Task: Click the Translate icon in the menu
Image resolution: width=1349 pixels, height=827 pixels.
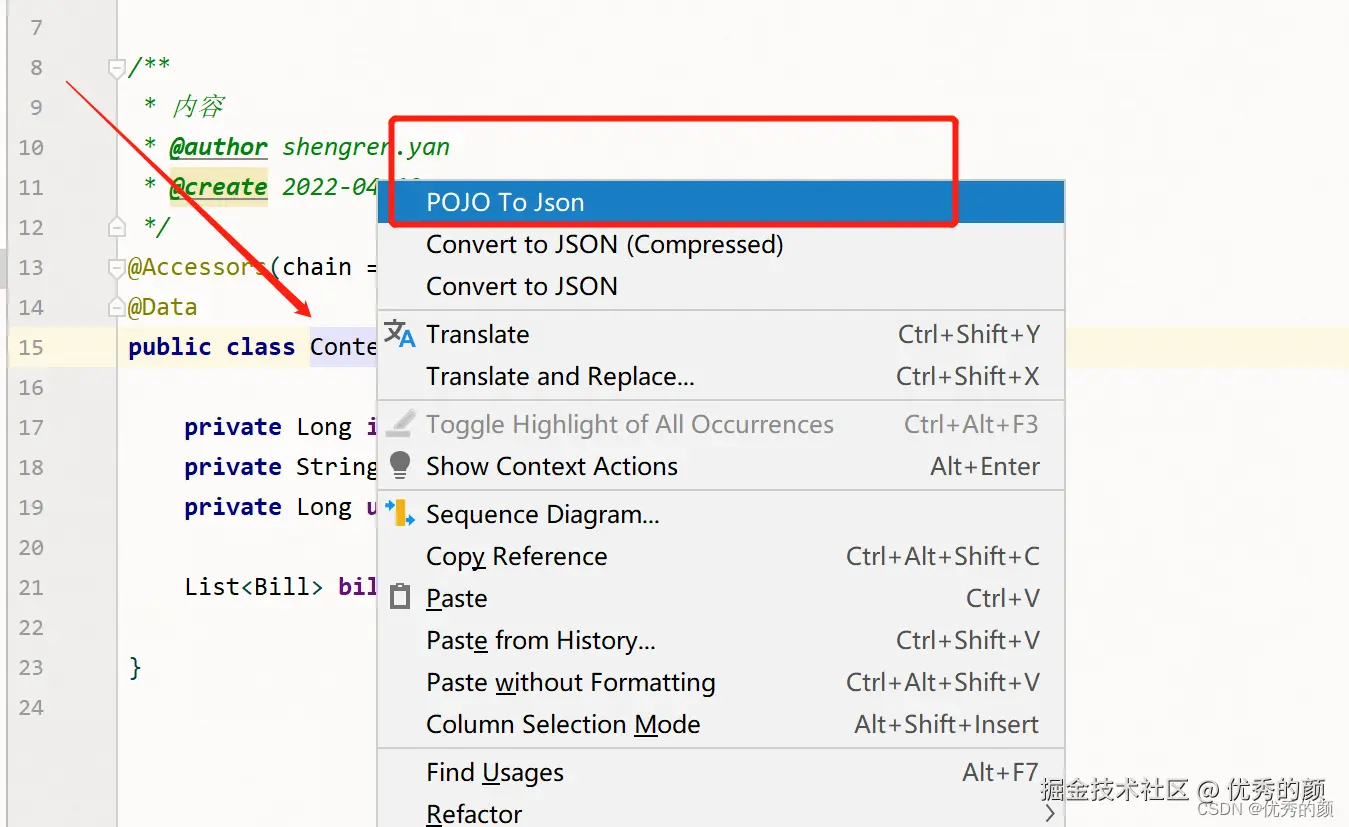Action: click(400, 335)
